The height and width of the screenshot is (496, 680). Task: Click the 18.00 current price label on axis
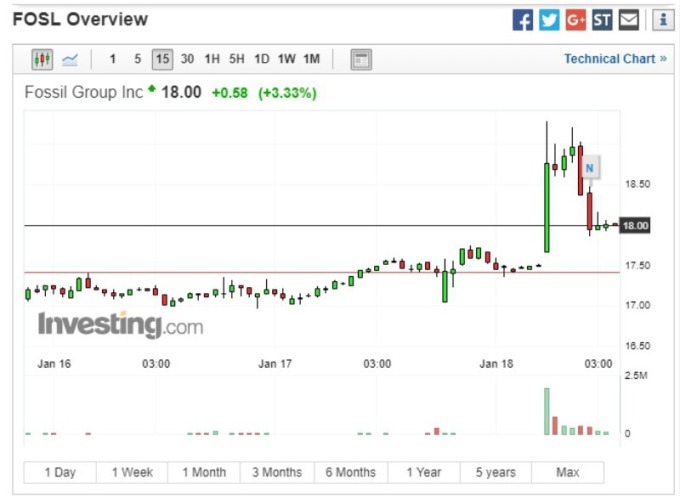[x=635, y=225]
